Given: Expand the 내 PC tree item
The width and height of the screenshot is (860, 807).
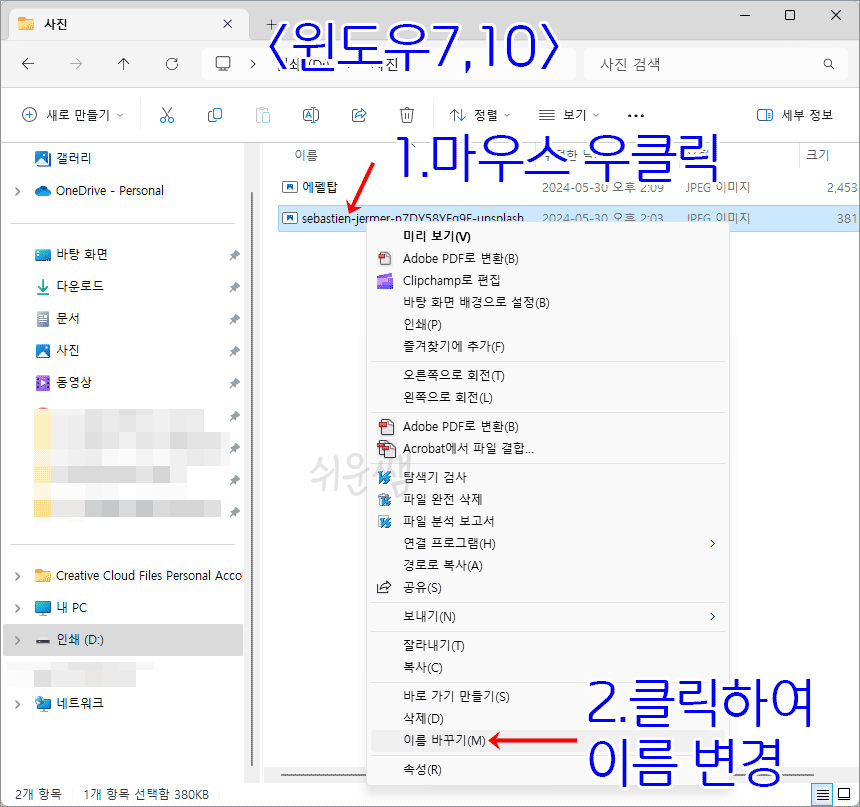Looking at the screenshot, I should (18, 607).
